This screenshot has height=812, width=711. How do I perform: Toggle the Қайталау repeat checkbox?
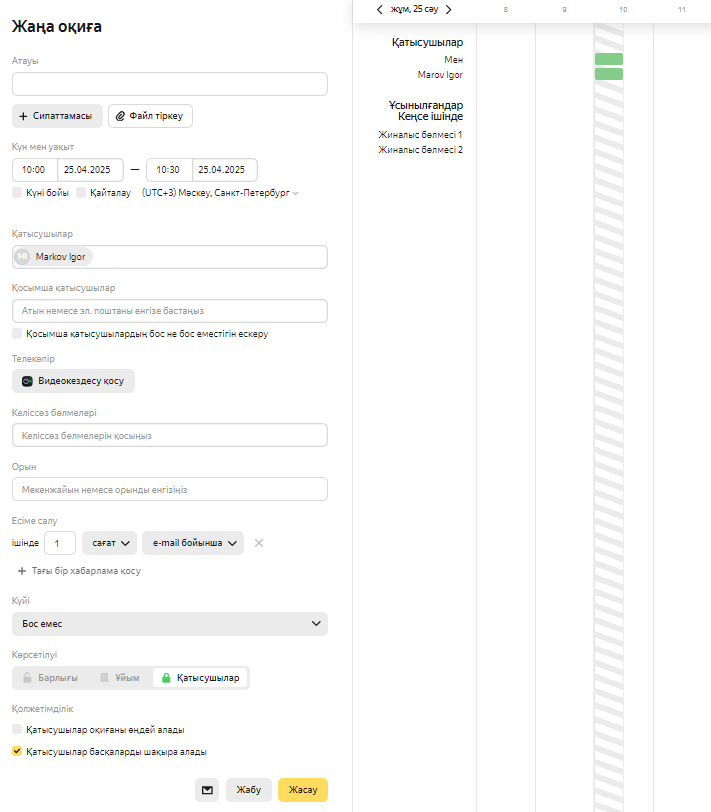pyautogui.click(x=81, y=192)
